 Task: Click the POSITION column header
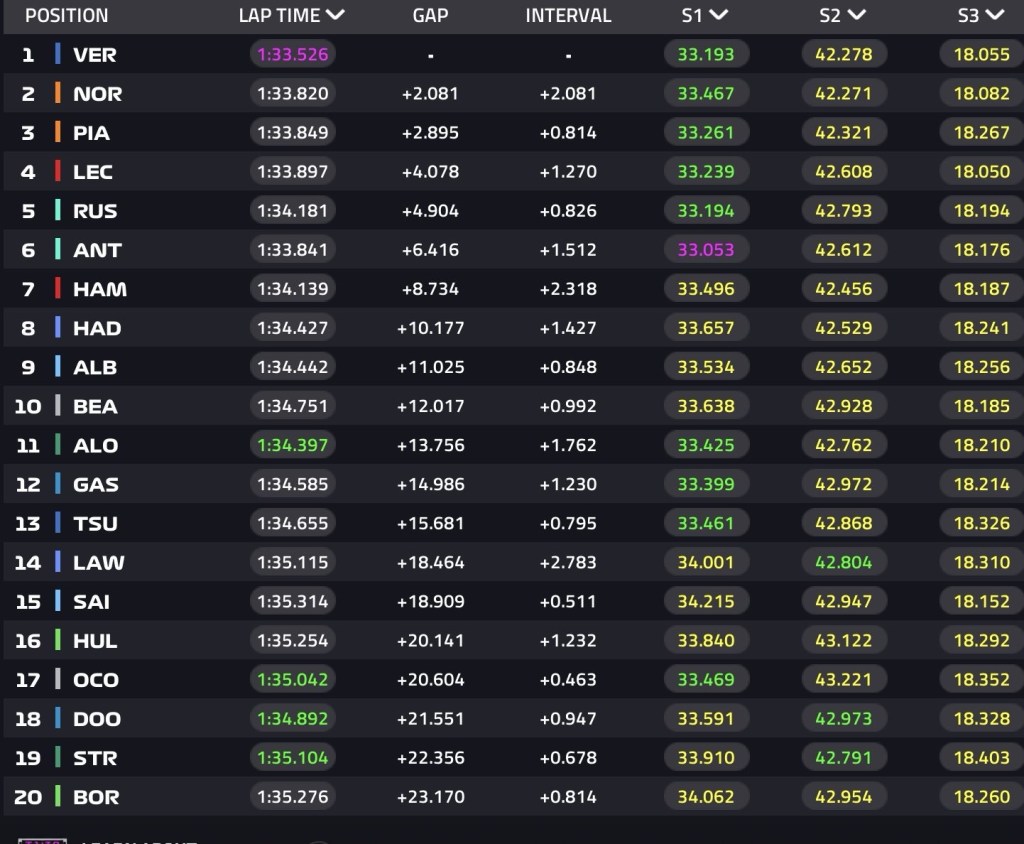tap(67, 15)
